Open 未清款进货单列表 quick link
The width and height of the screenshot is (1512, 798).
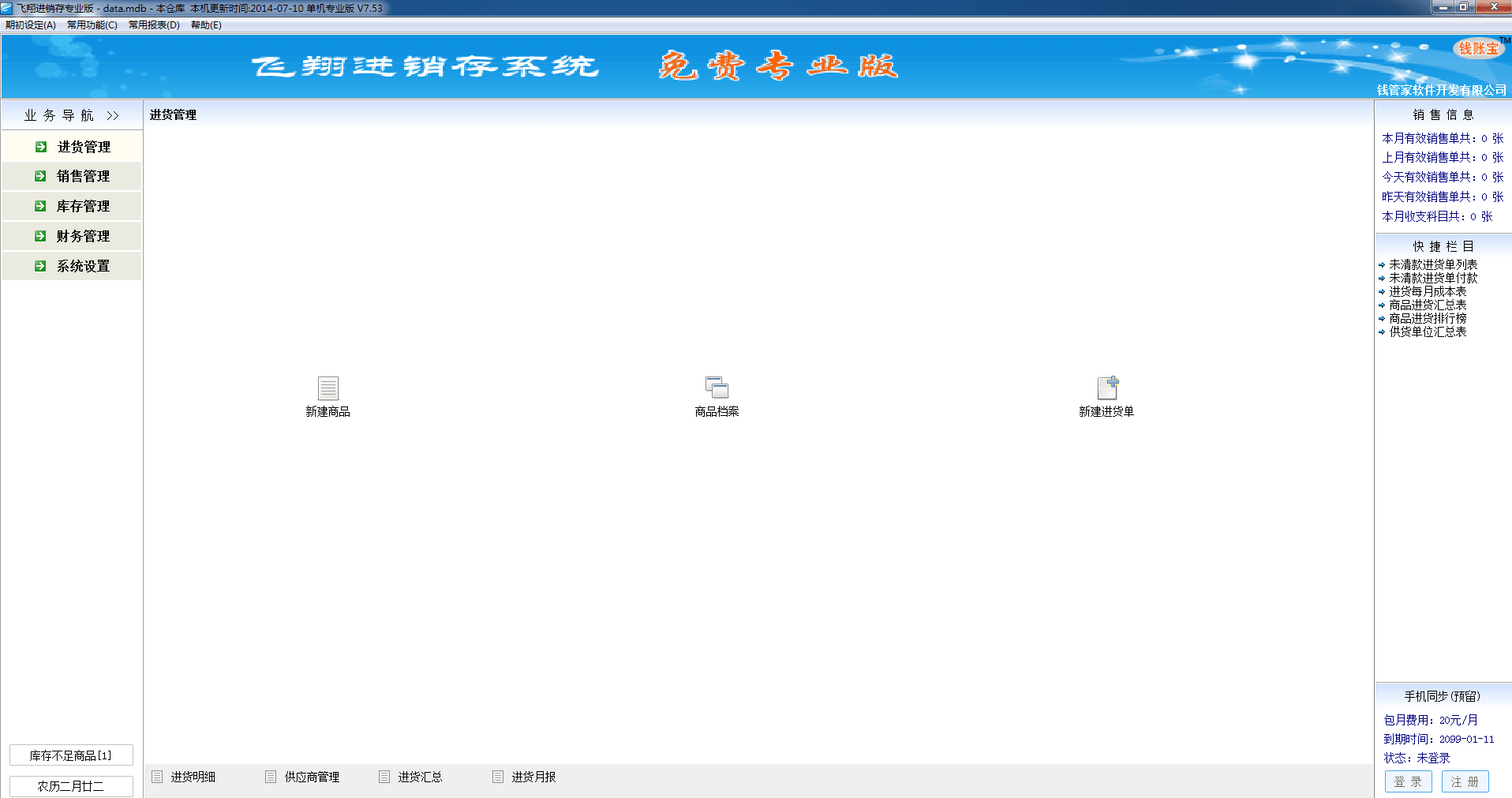pyautogui.click(x=1432, y=265)
